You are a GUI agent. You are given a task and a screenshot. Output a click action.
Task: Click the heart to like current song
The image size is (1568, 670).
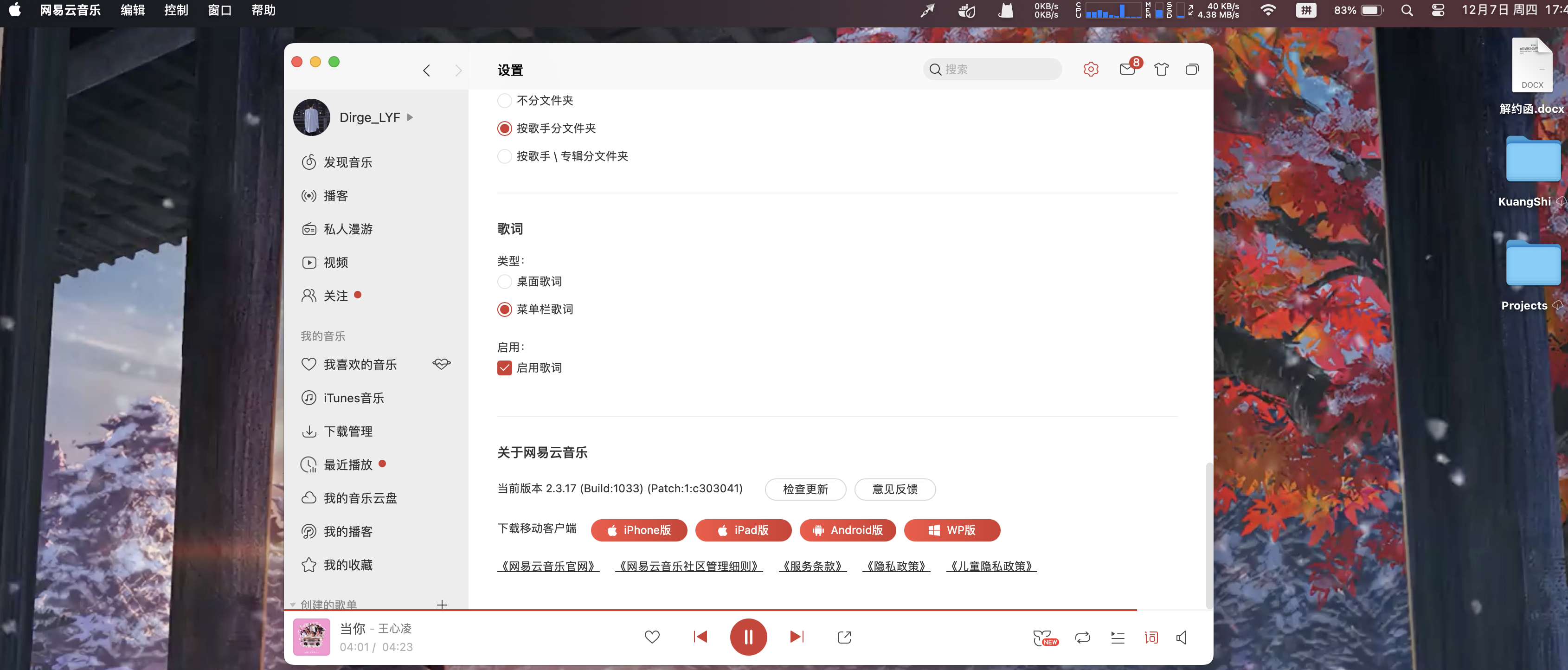coord(652,637)
